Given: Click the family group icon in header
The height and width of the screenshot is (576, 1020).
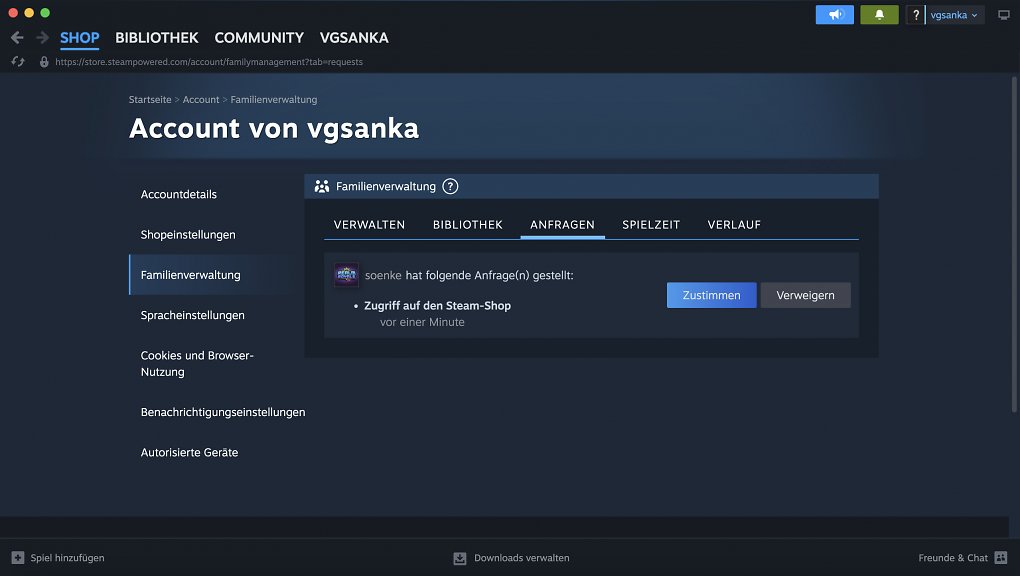Looking at the screenshot, I should pyautogui.click(x=321, y=186).
